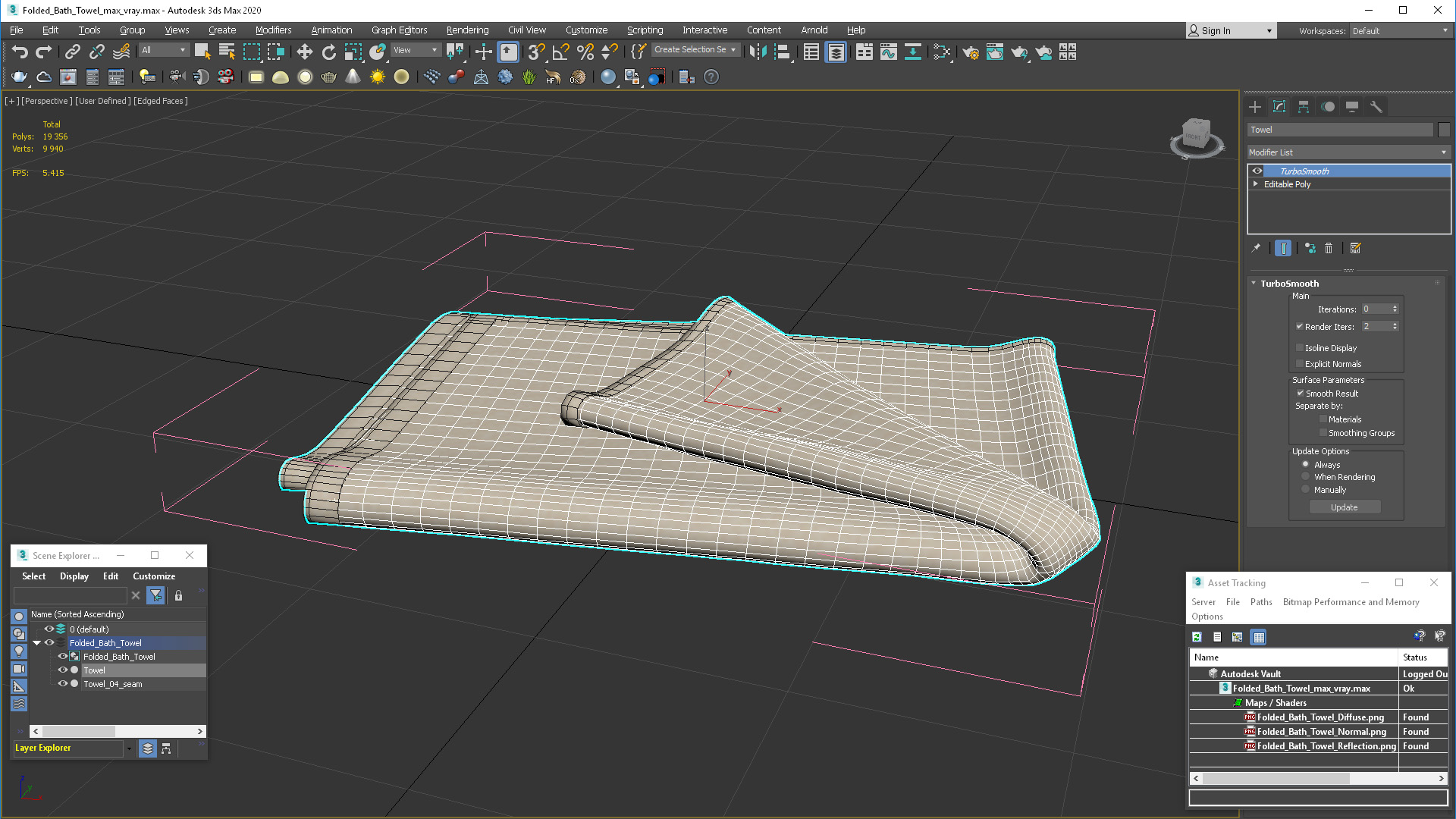
Task: Activate the Select and Move tool
Action: [304, 52]
